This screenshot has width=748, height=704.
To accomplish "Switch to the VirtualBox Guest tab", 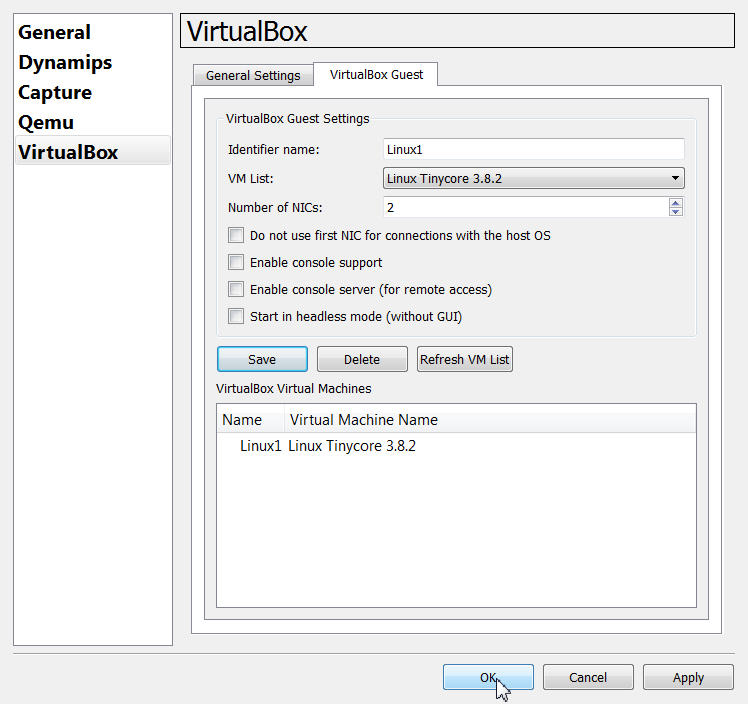I will tap(376, 74).
